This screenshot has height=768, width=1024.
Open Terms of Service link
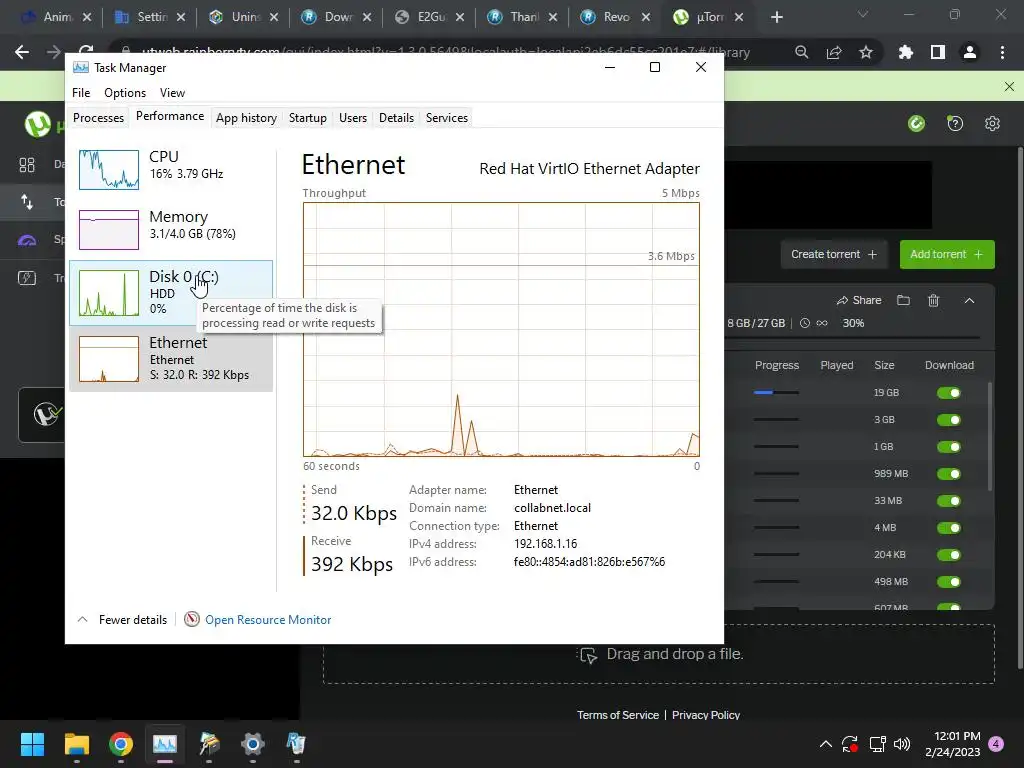pyautogui.click(x=618, y=715)
